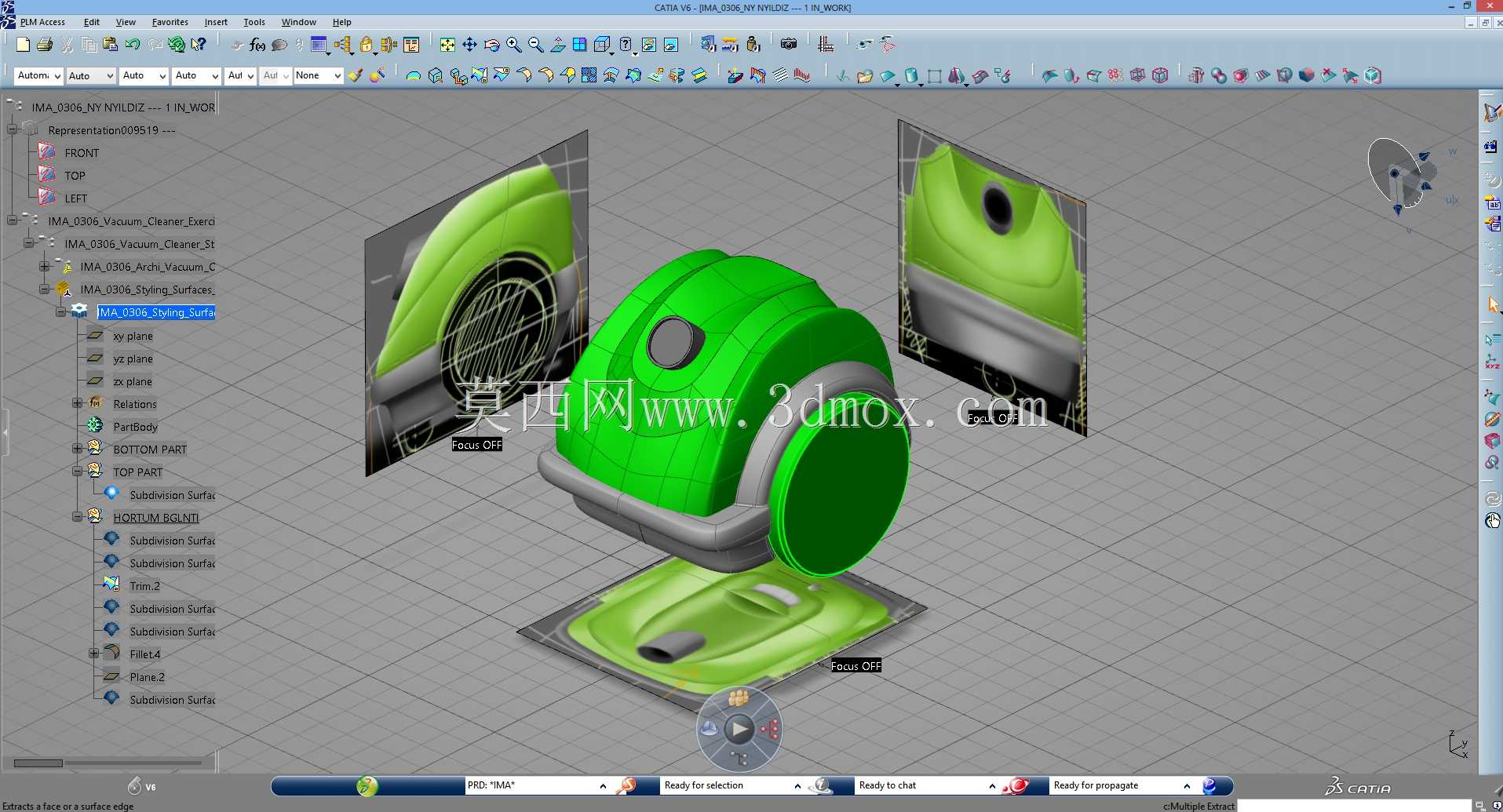Click the Fit All In view icon
Image resolution: width=1503 pixels, height=812 pixels.
(447, 45)
